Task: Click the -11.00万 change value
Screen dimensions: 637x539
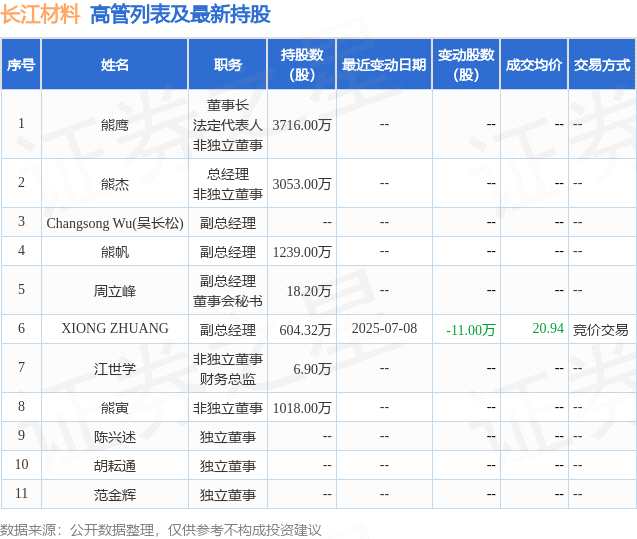Action: (471, 330)
